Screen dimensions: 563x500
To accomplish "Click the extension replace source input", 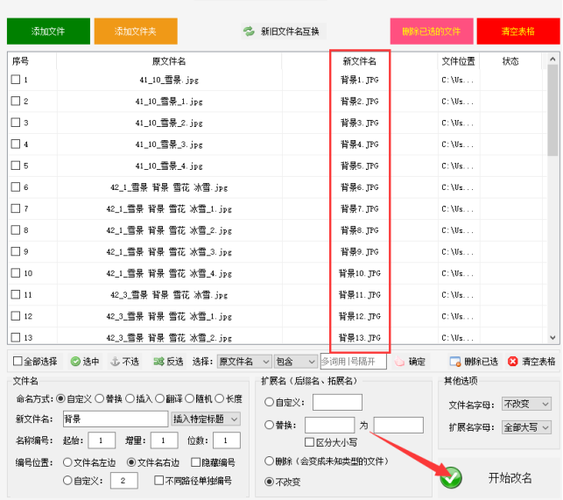I will [x=330, y=425].
